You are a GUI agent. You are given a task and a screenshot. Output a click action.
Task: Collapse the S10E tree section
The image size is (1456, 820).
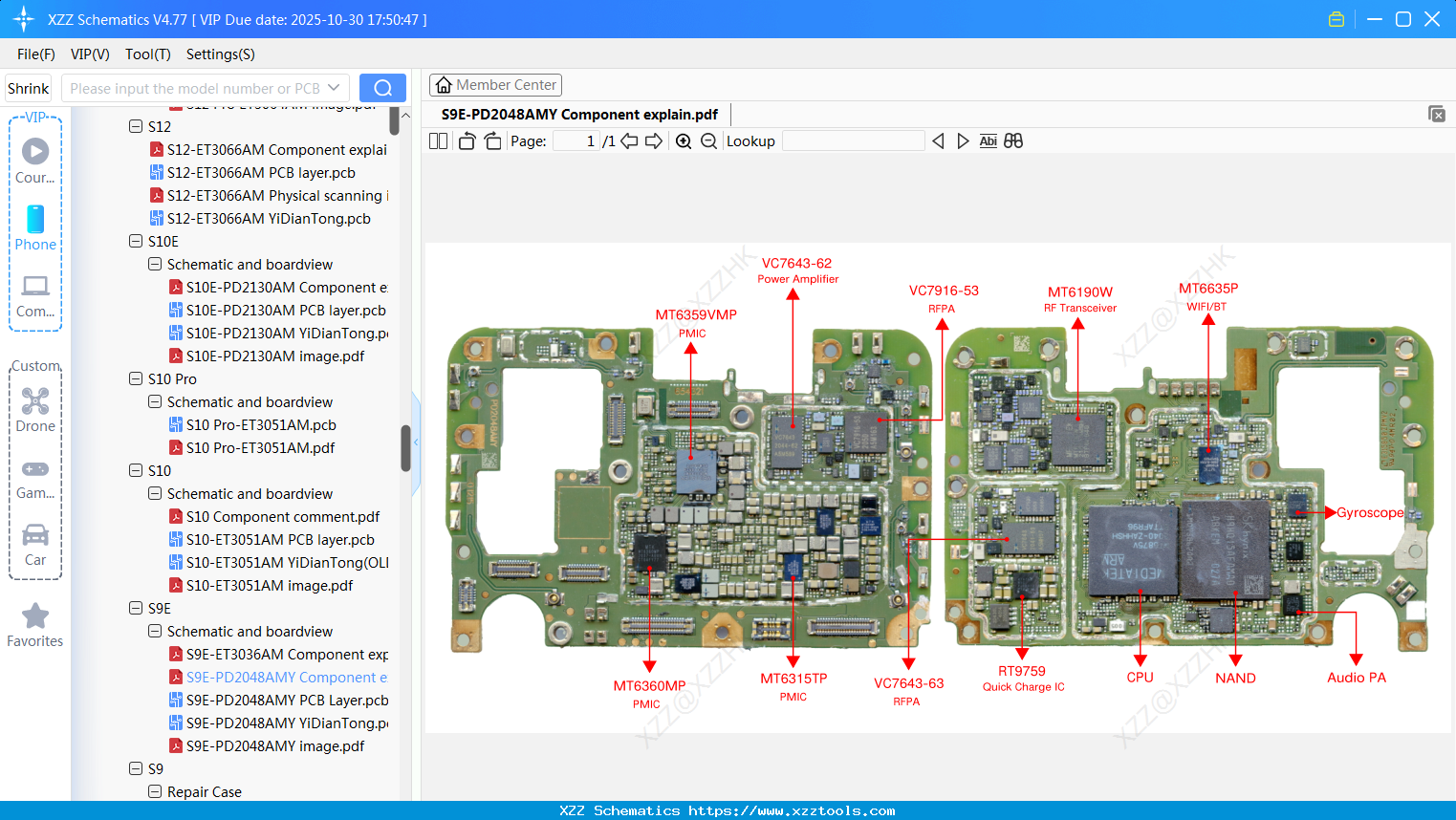pos(136,241)
